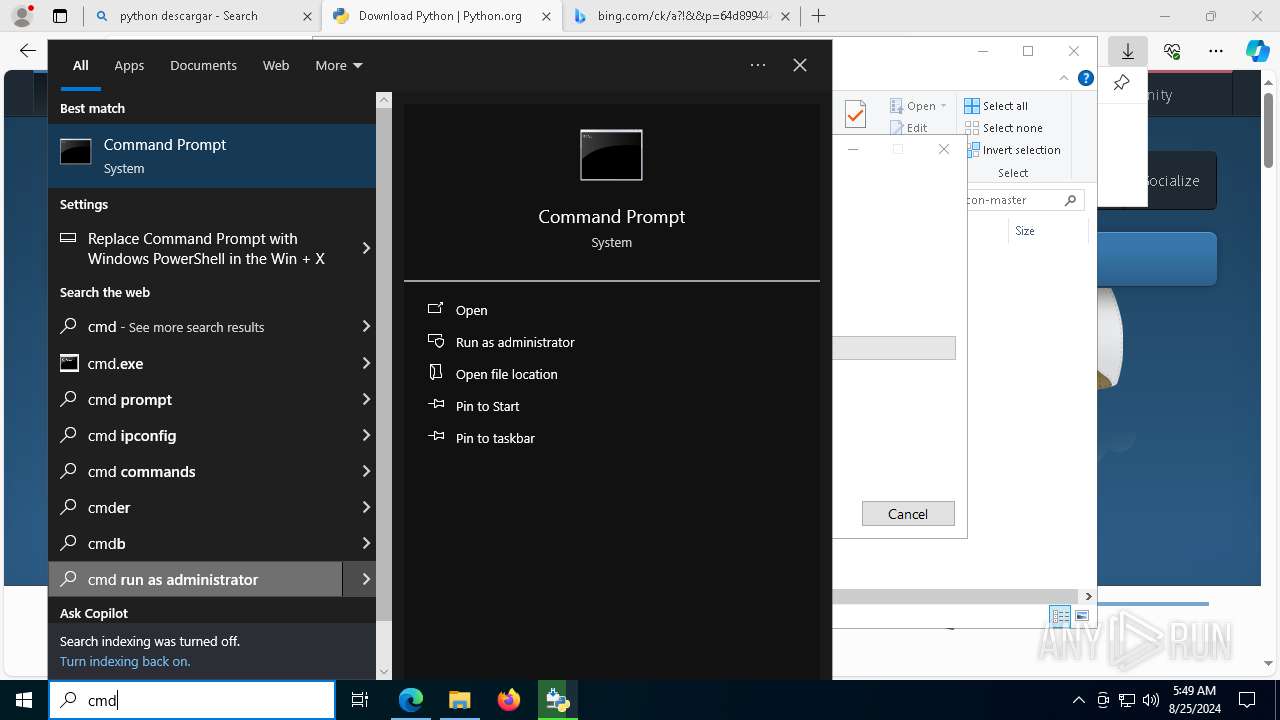Open Edge downloads icon

point(1127,51)
